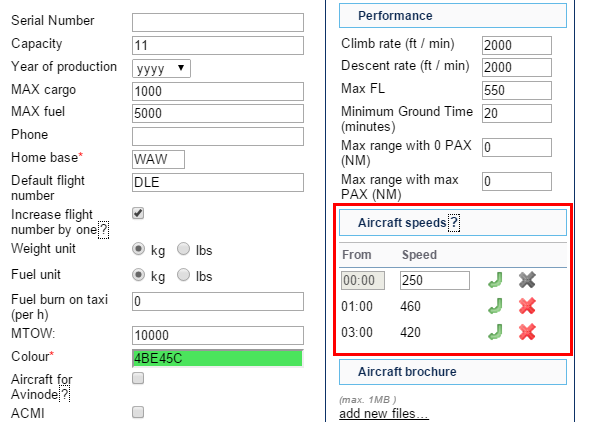The height and width of the screenshot is (422, 591).
Task: Click the speed input showing 250
Action: [x=435, y=280]
